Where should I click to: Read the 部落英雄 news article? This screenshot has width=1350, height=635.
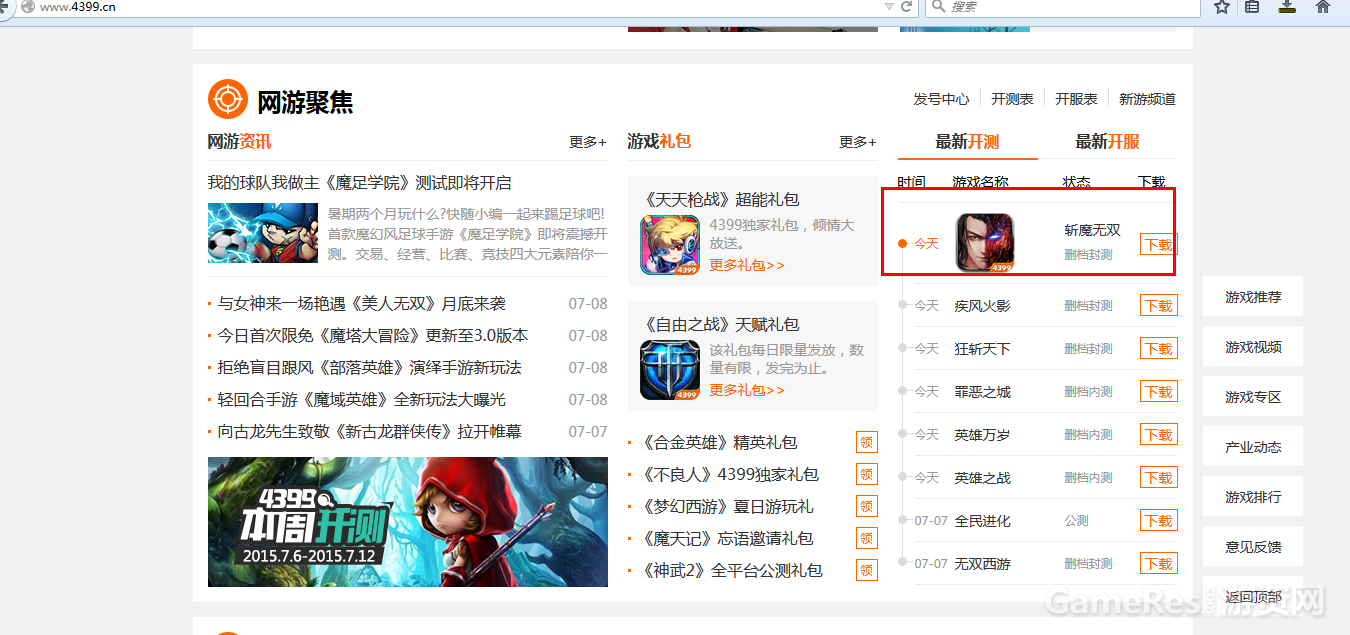point(370,368)
